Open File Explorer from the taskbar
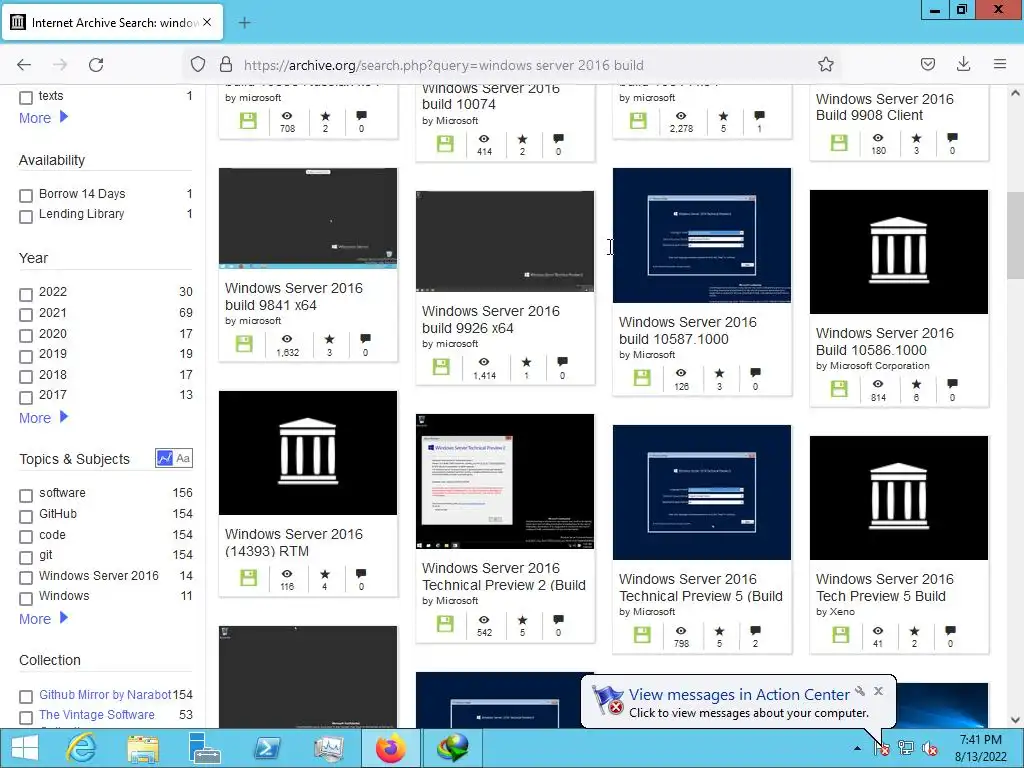 coord(142,749)
